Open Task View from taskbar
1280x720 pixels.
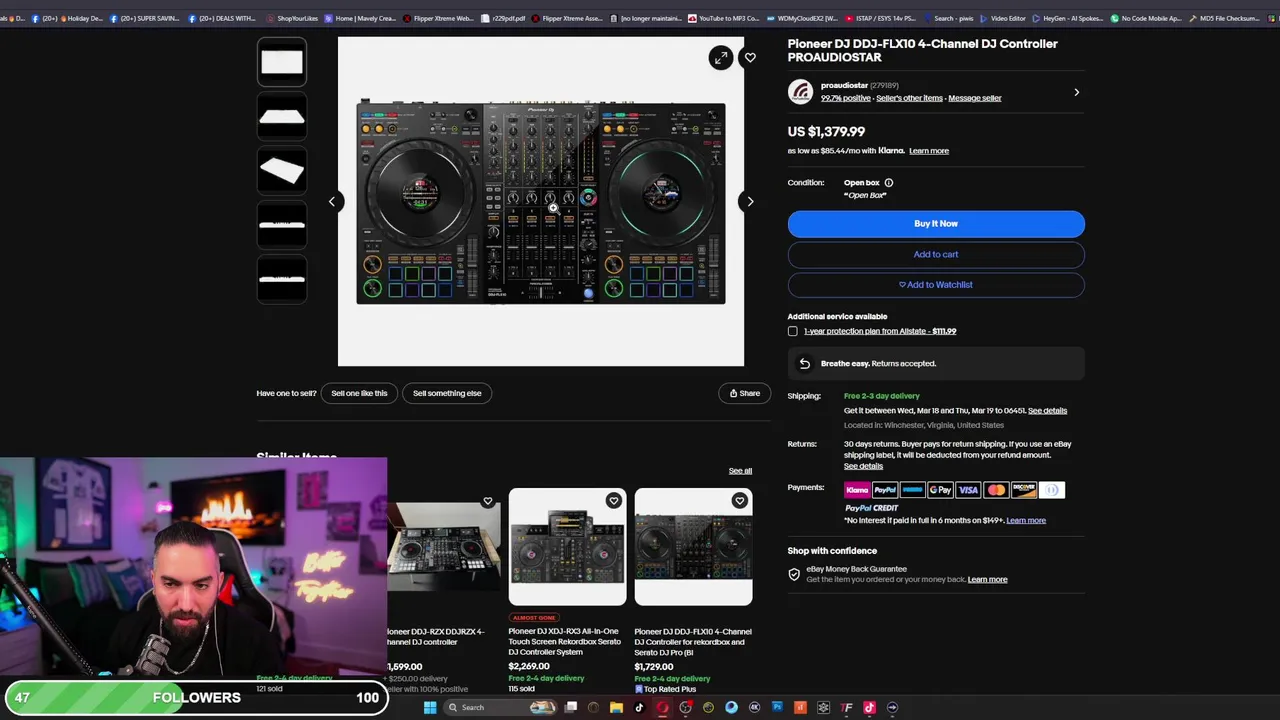click(x=571, y=708)
